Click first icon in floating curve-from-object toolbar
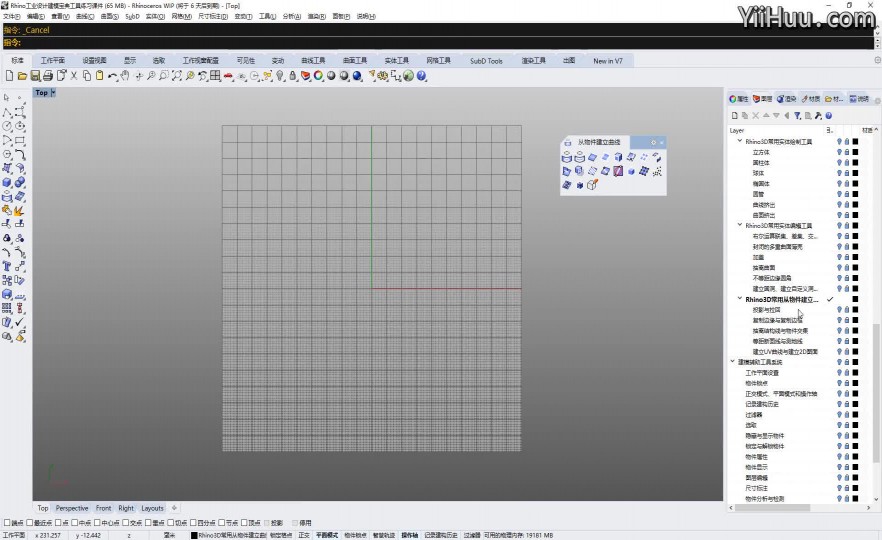The image size is (882, 540). (x=566, y=158)
